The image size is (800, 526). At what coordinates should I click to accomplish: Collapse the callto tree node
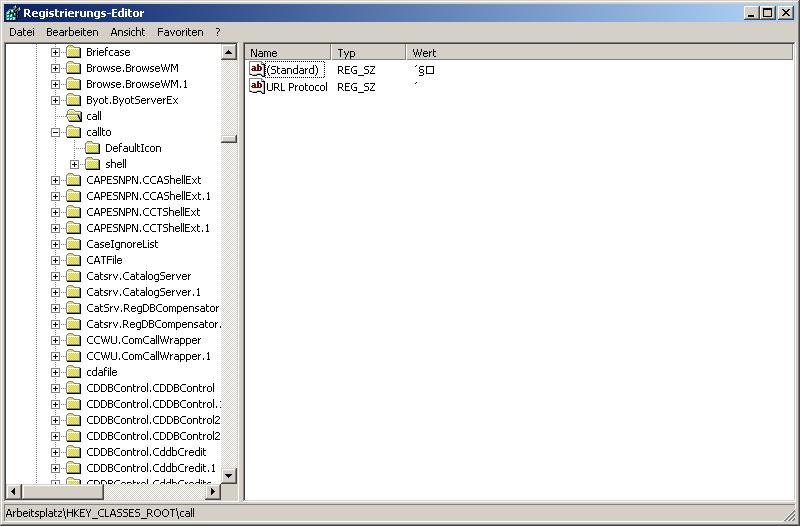(x=56, y=132)
